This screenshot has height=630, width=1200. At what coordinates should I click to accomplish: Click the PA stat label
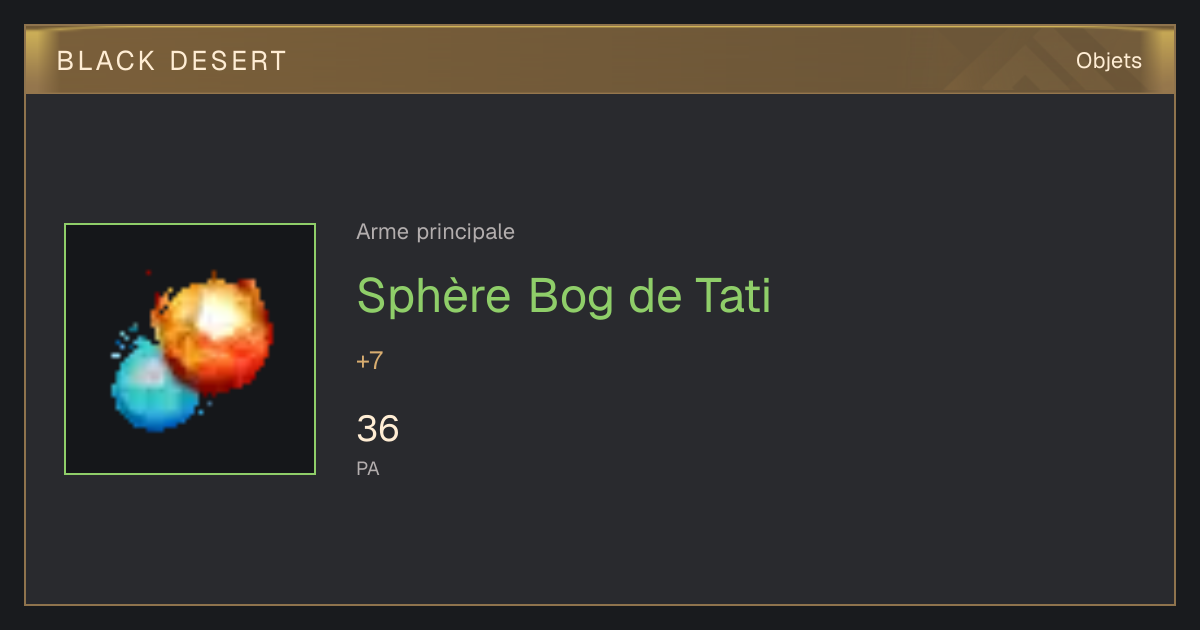click(x=368, y=468)
